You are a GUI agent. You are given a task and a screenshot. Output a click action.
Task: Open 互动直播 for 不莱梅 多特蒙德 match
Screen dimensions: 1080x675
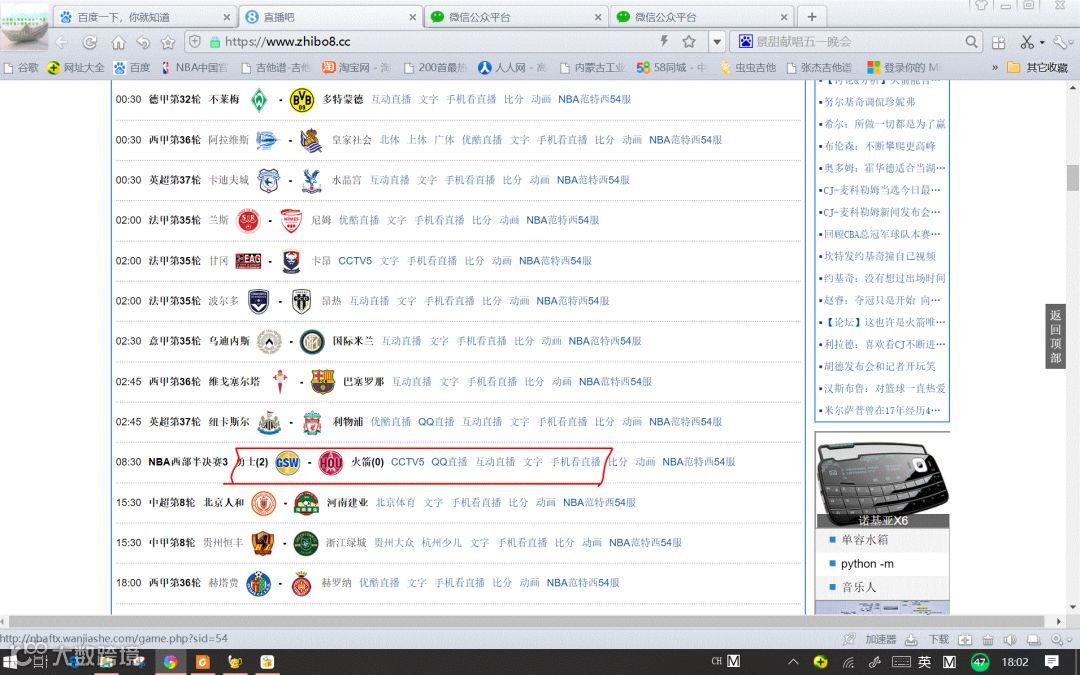391,99
